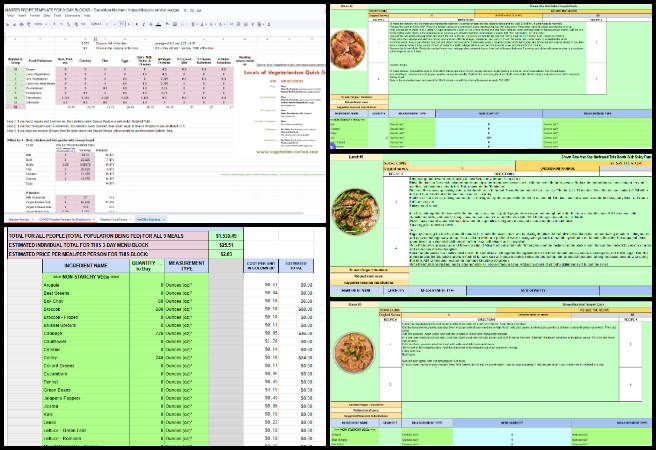Open the Format menu
Image resolution: width=656 pixels, height=450 pixels.
point(35,15)
